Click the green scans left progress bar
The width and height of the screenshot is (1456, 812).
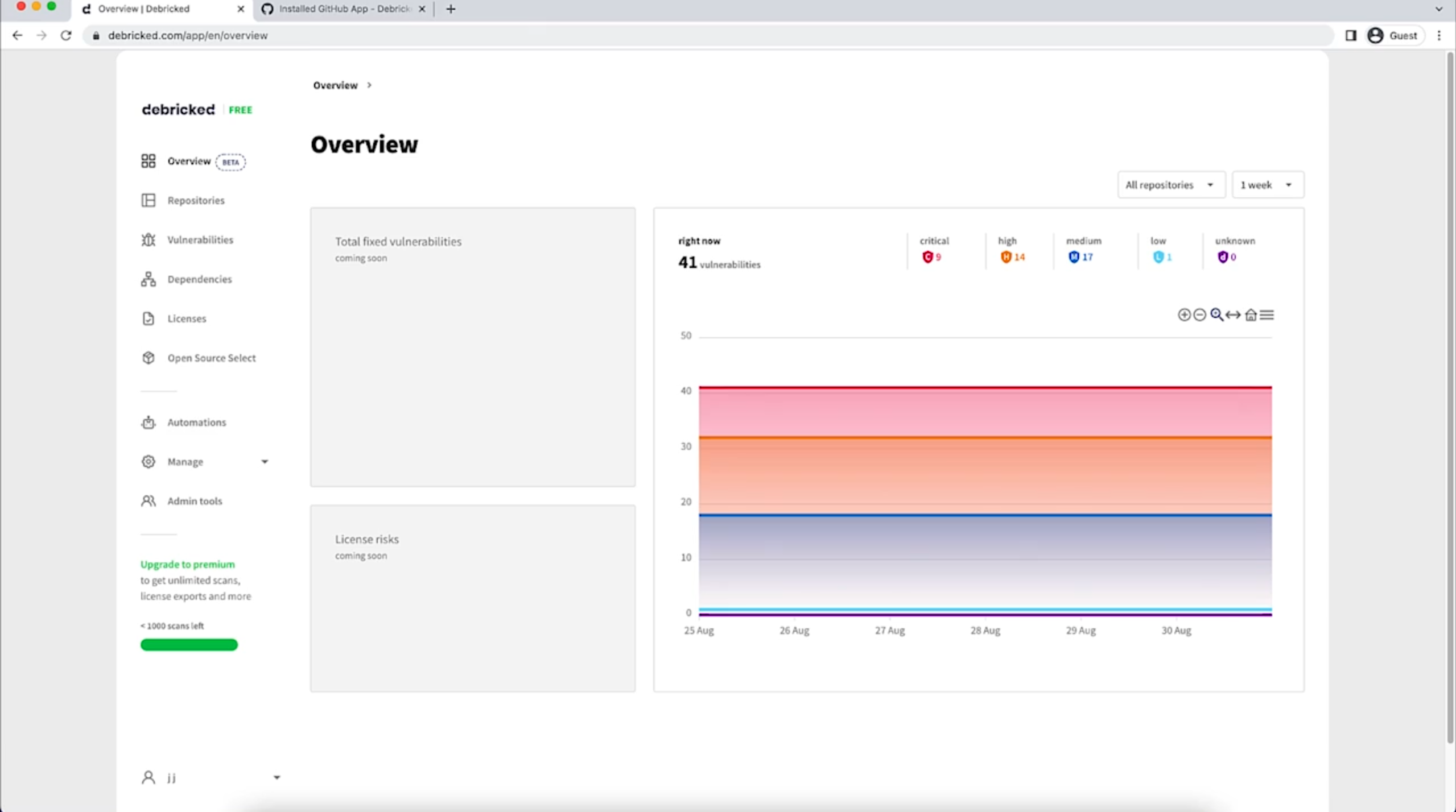(x=189, y=644)
